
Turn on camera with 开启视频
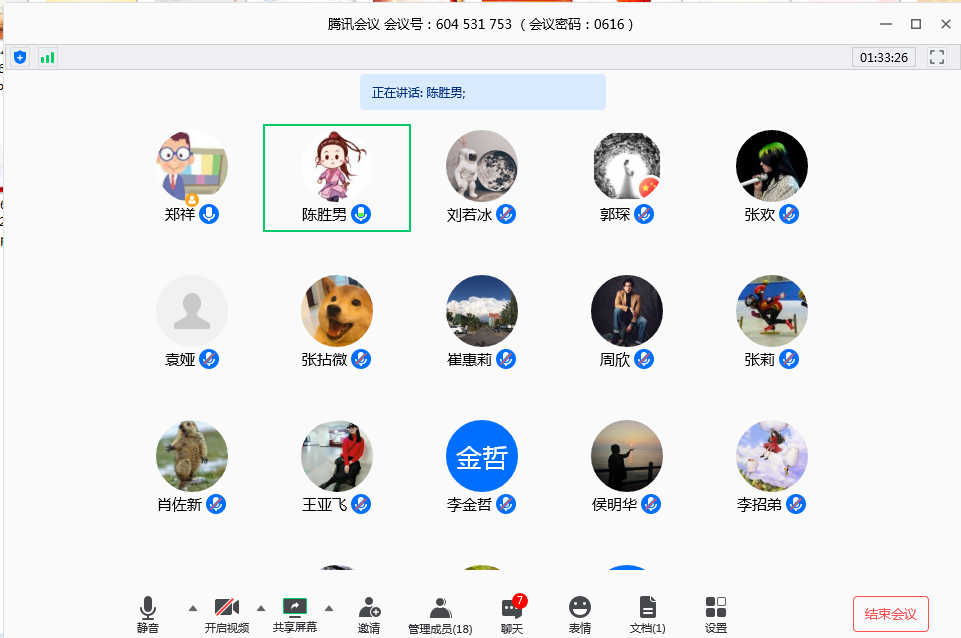point(227,615)
